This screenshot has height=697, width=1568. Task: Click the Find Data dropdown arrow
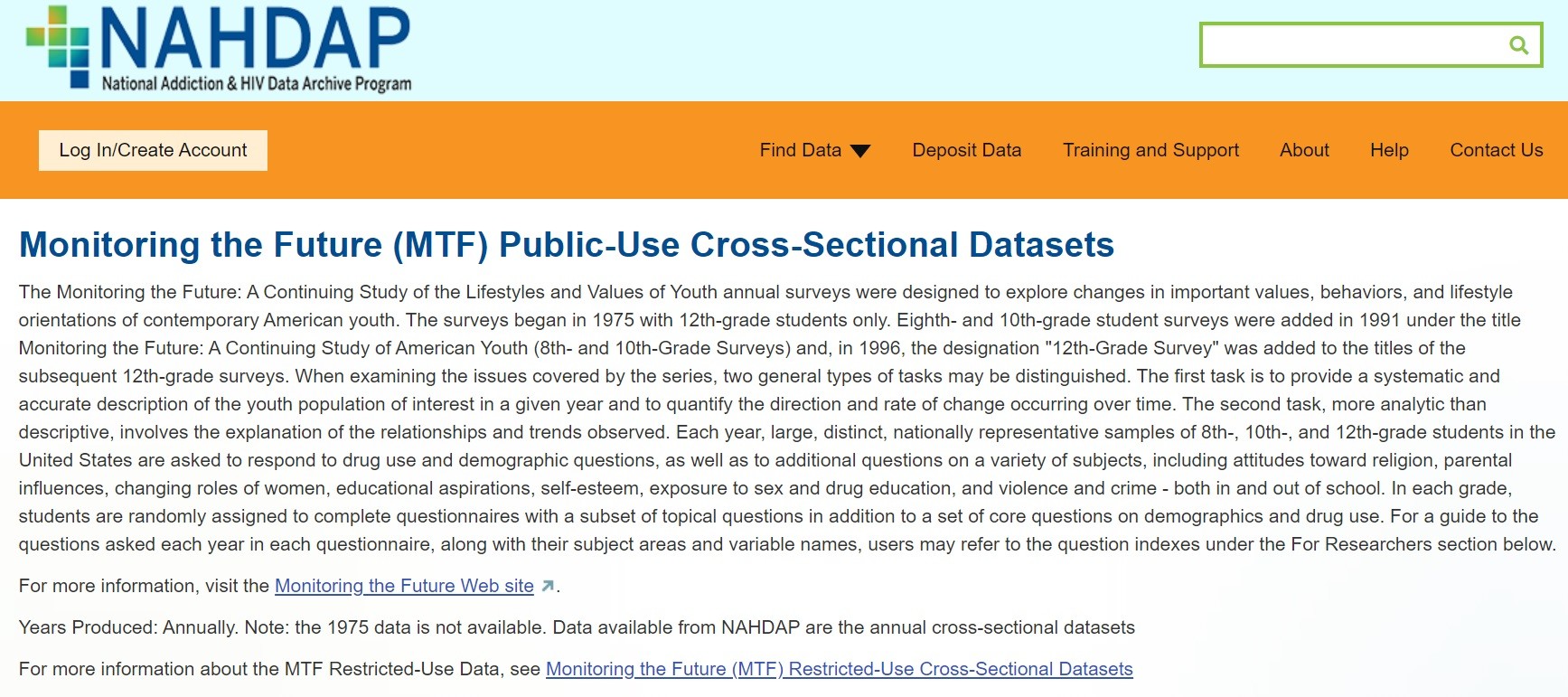click(x=860, y=151)
